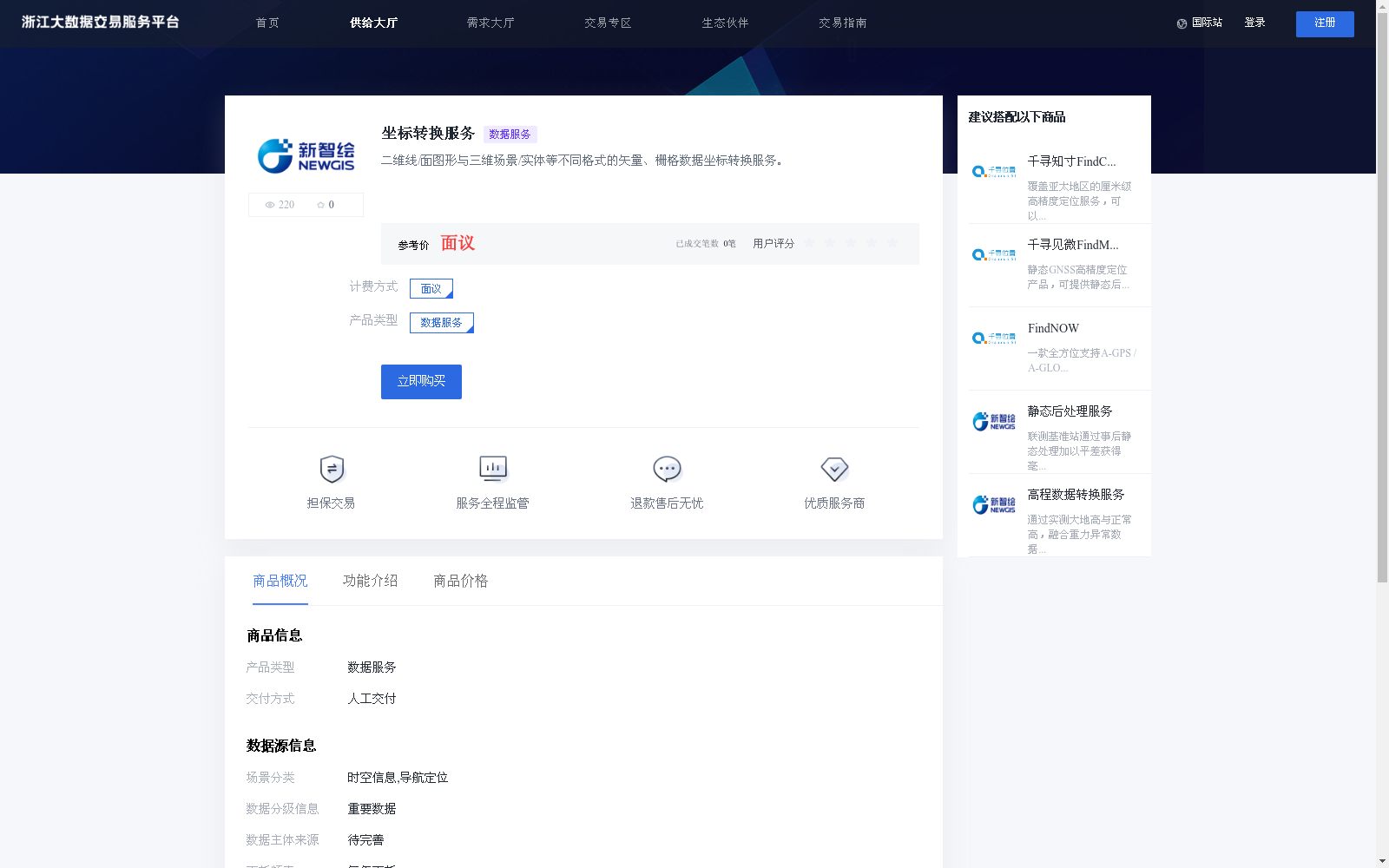
Task: Select the 数据服务 product type option
Action: click(442, 323)
